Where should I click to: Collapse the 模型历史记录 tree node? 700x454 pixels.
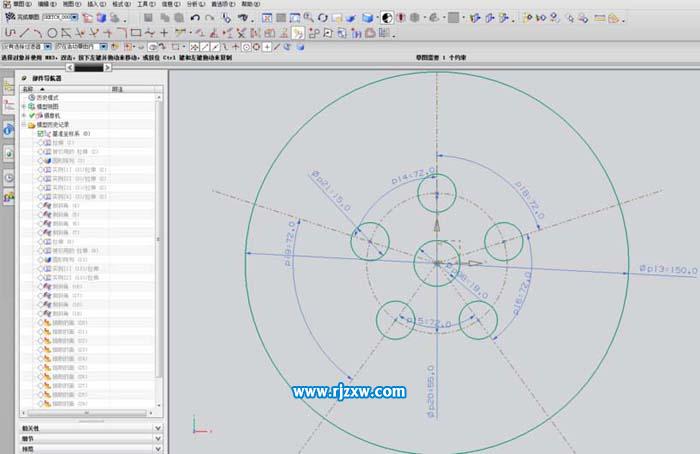tap(23, 124)
